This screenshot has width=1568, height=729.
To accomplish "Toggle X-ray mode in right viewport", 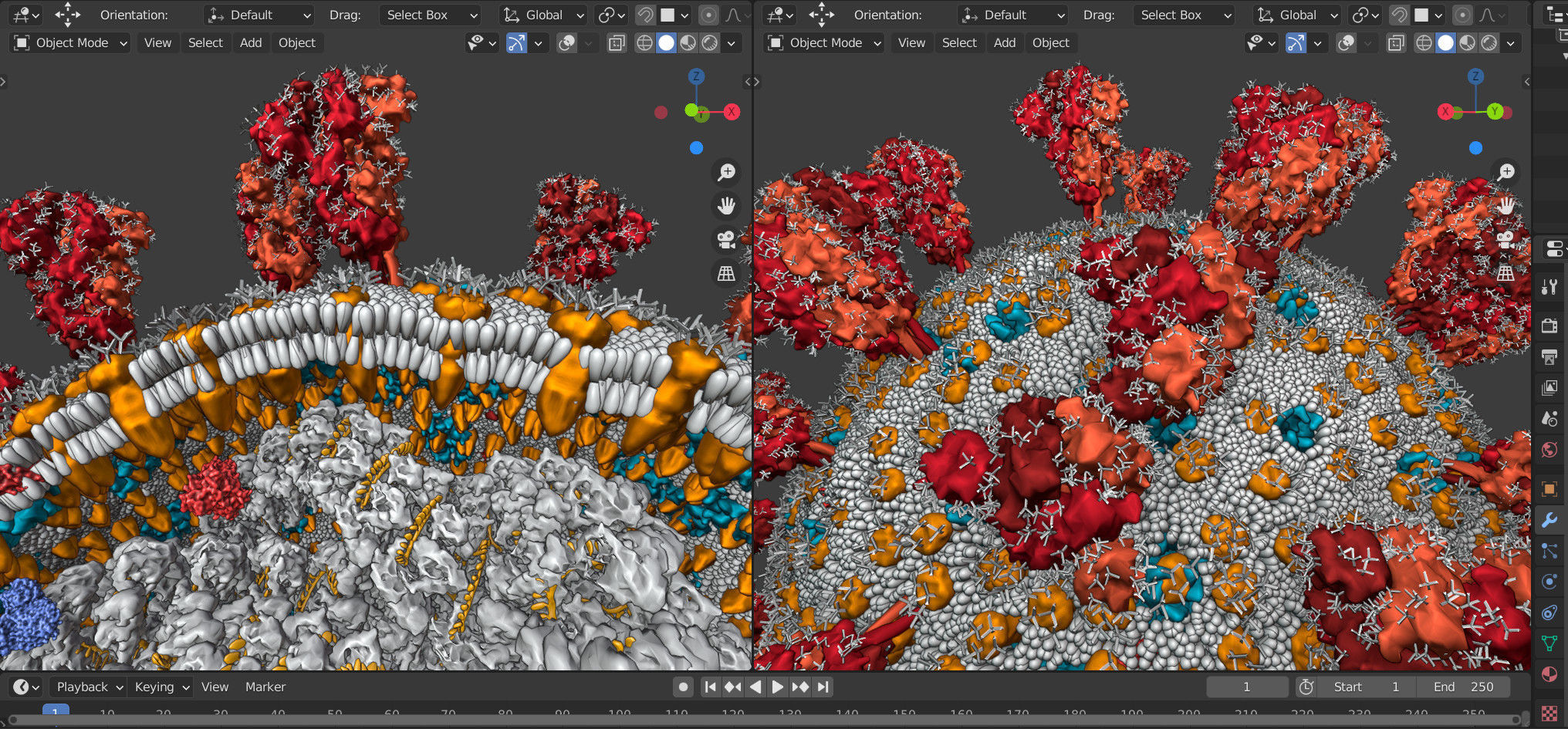I will [1395, 43].
